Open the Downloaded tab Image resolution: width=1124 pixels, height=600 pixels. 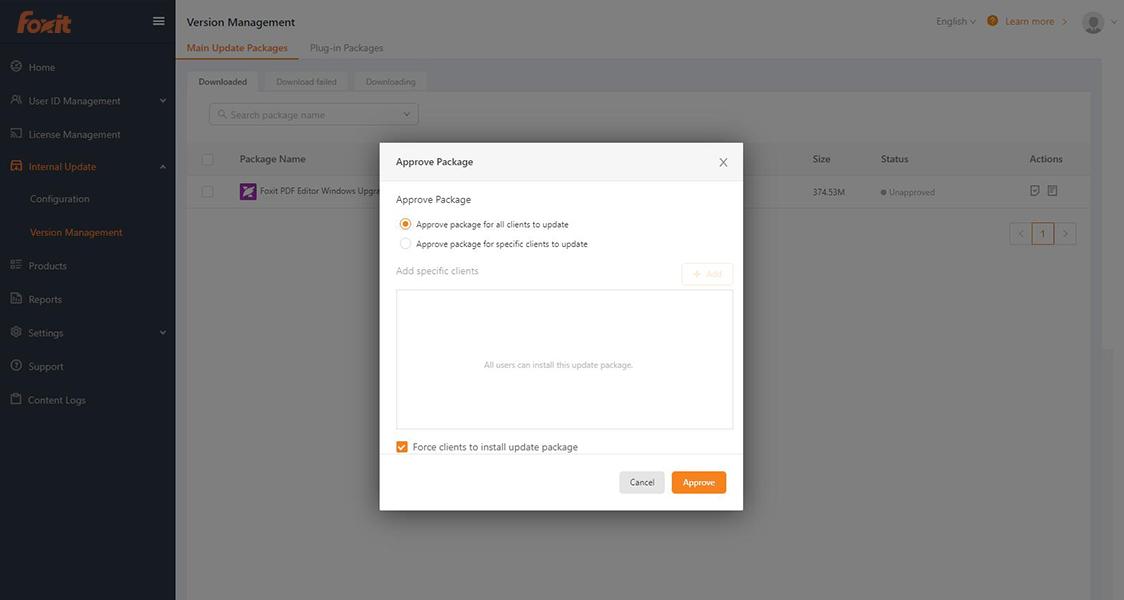click(x=223, y=82)
